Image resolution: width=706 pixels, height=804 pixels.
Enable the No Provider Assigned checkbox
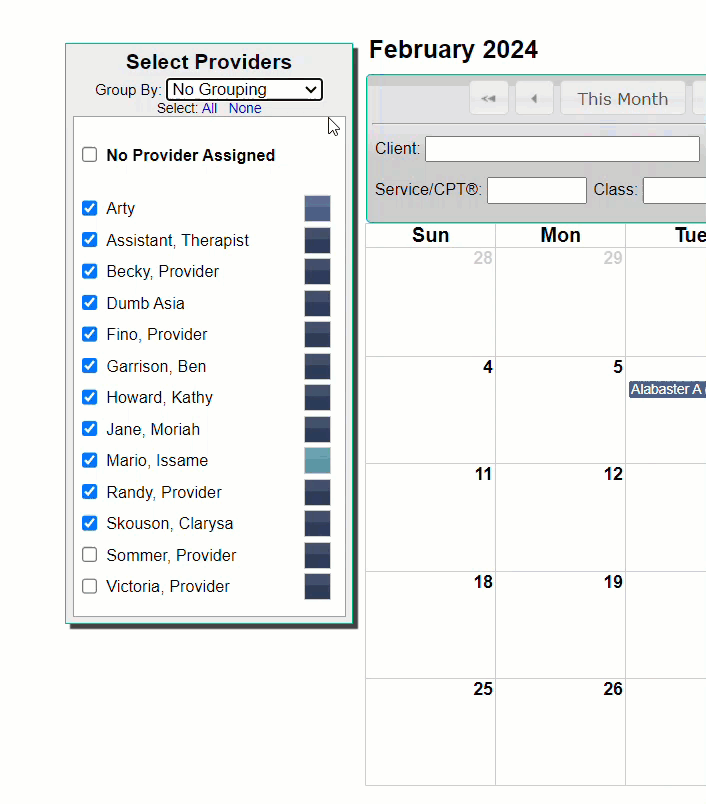click(90, 155)
